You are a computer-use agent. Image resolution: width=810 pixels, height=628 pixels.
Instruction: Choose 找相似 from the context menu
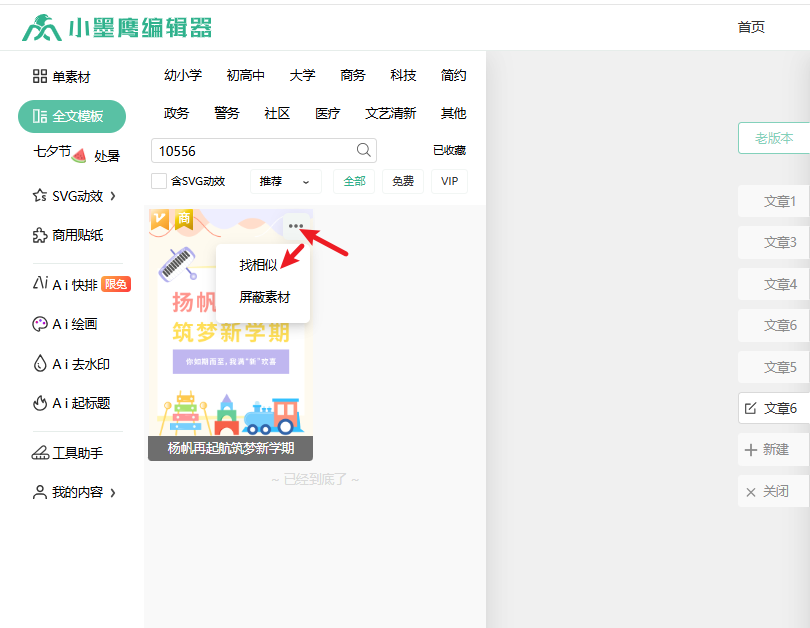tap(258, 265)
